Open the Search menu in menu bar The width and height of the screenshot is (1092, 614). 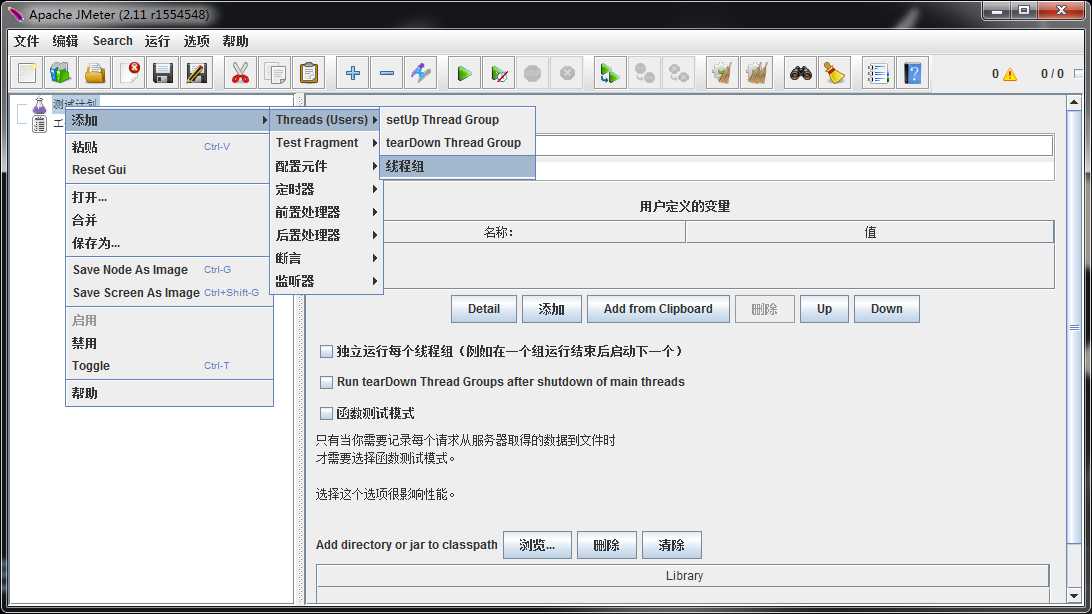(x=112, y=41)
